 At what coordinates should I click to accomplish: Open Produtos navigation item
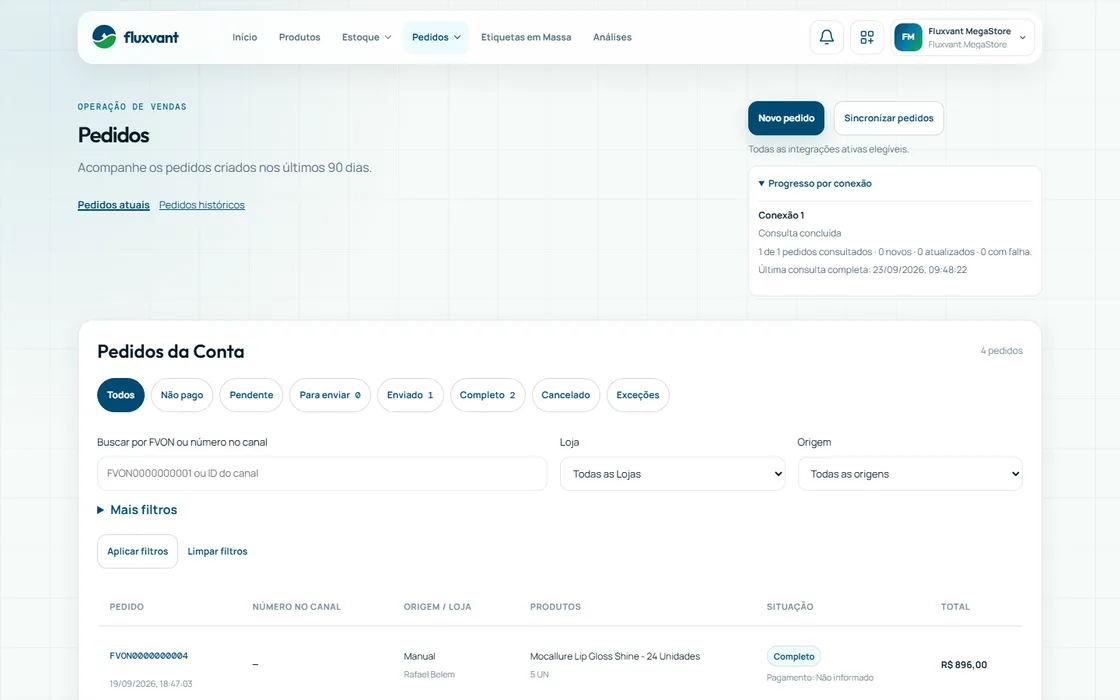pyautogui.click(x=299, y=37)
